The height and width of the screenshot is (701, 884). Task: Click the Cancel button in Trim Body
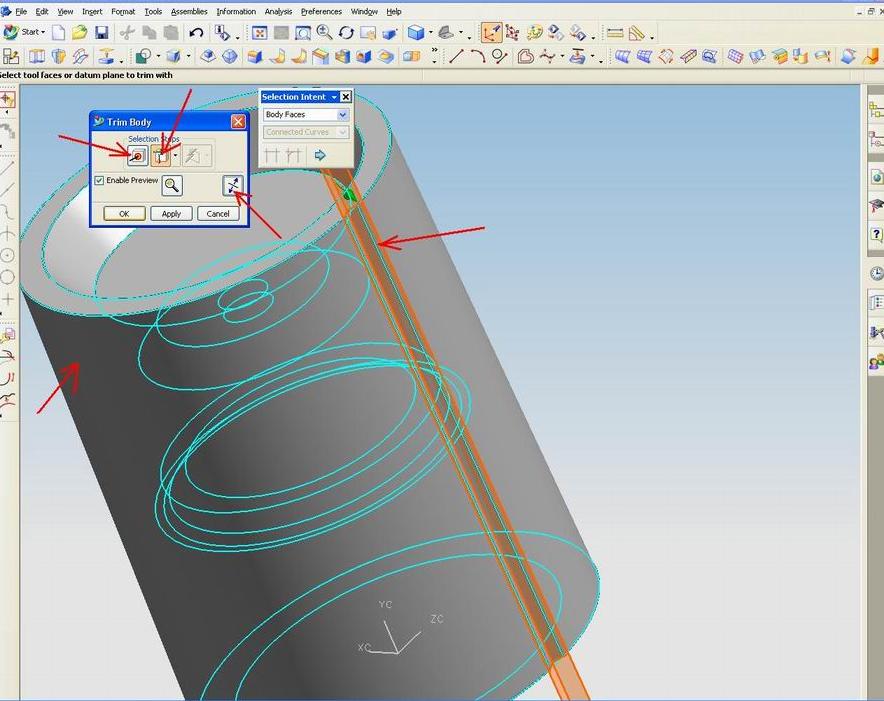(x=218, y=213)
